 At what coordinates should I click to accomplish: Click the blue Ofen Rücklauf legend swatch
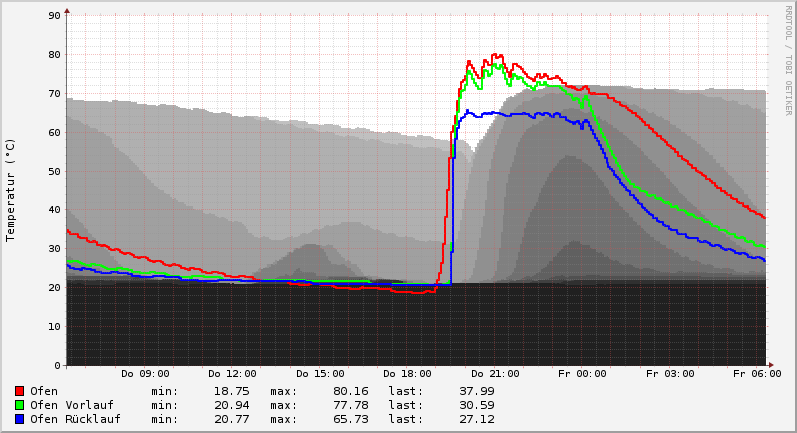pyautogui.click(x=19, y=419)
